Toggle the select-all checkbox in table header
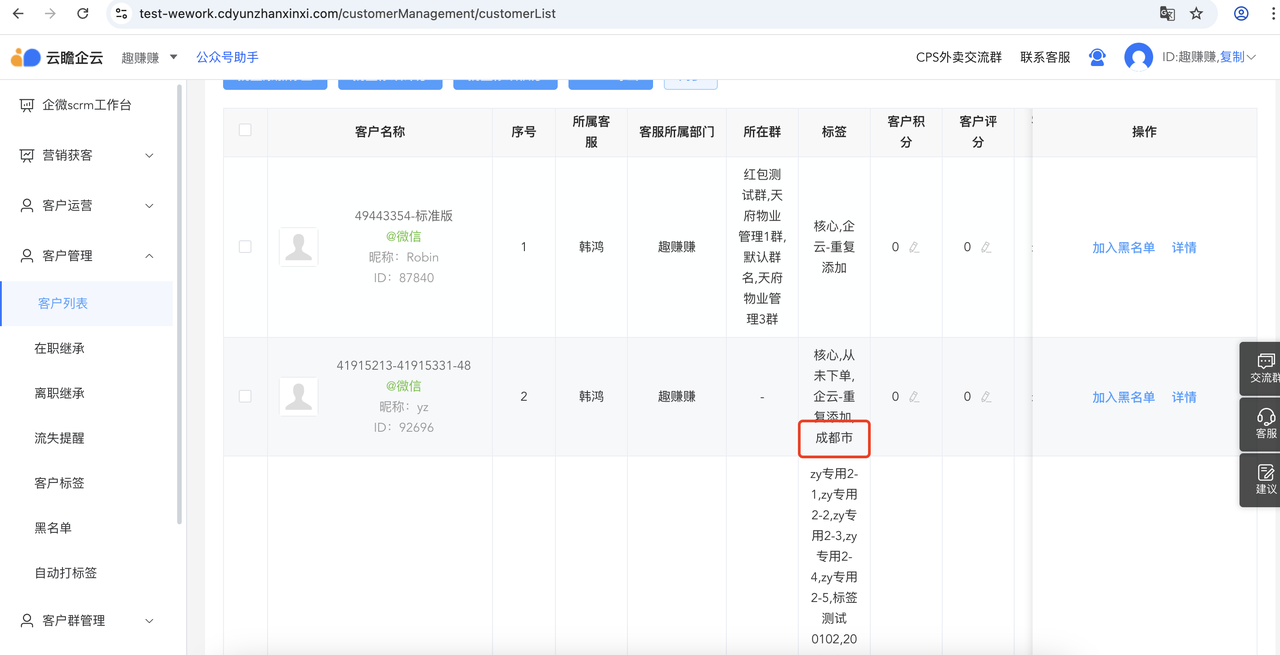The height and width of the screenshot is (655, 1280). [x=245, y=130]
